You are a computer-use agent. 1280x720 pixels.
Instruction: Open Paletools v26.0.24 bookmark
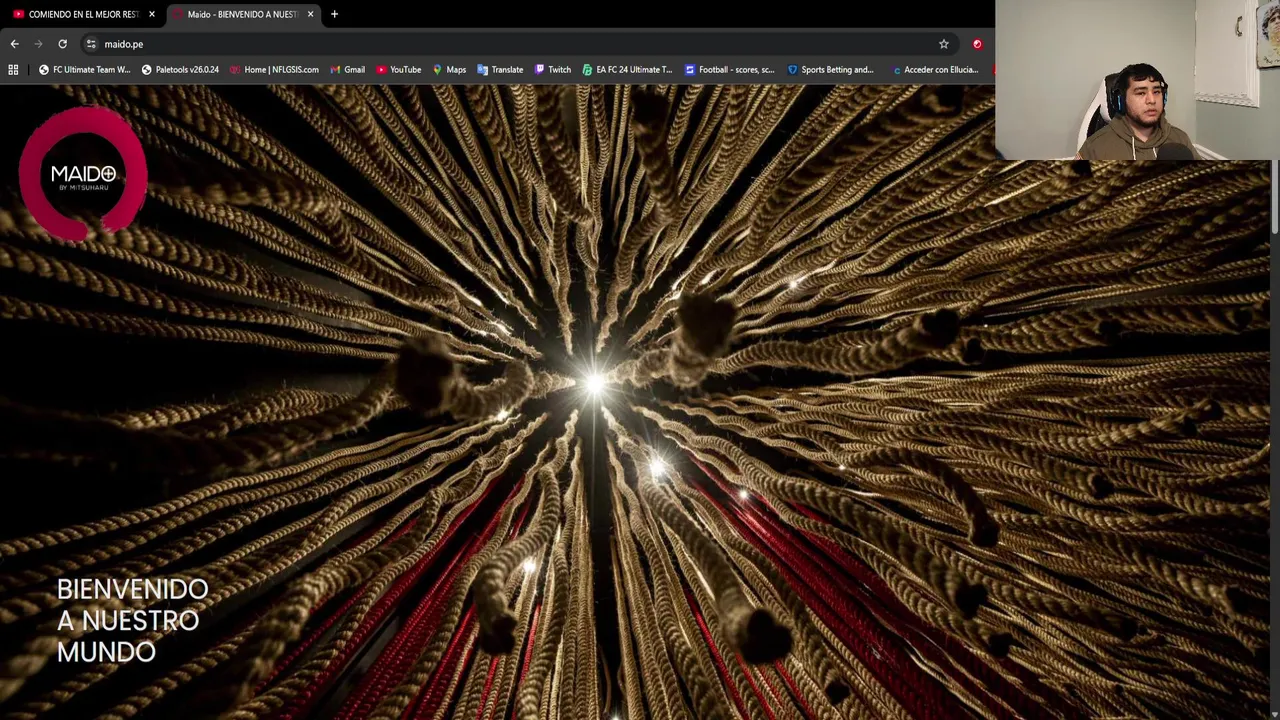pos(180,70)
